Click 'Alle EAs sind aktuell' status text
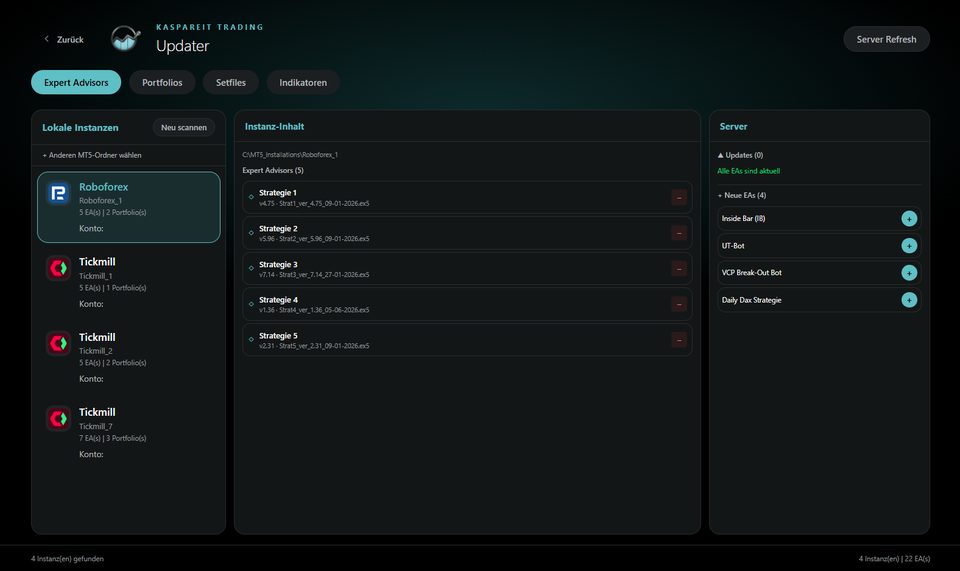Screen dimensions: 960x571 point(748,171)
